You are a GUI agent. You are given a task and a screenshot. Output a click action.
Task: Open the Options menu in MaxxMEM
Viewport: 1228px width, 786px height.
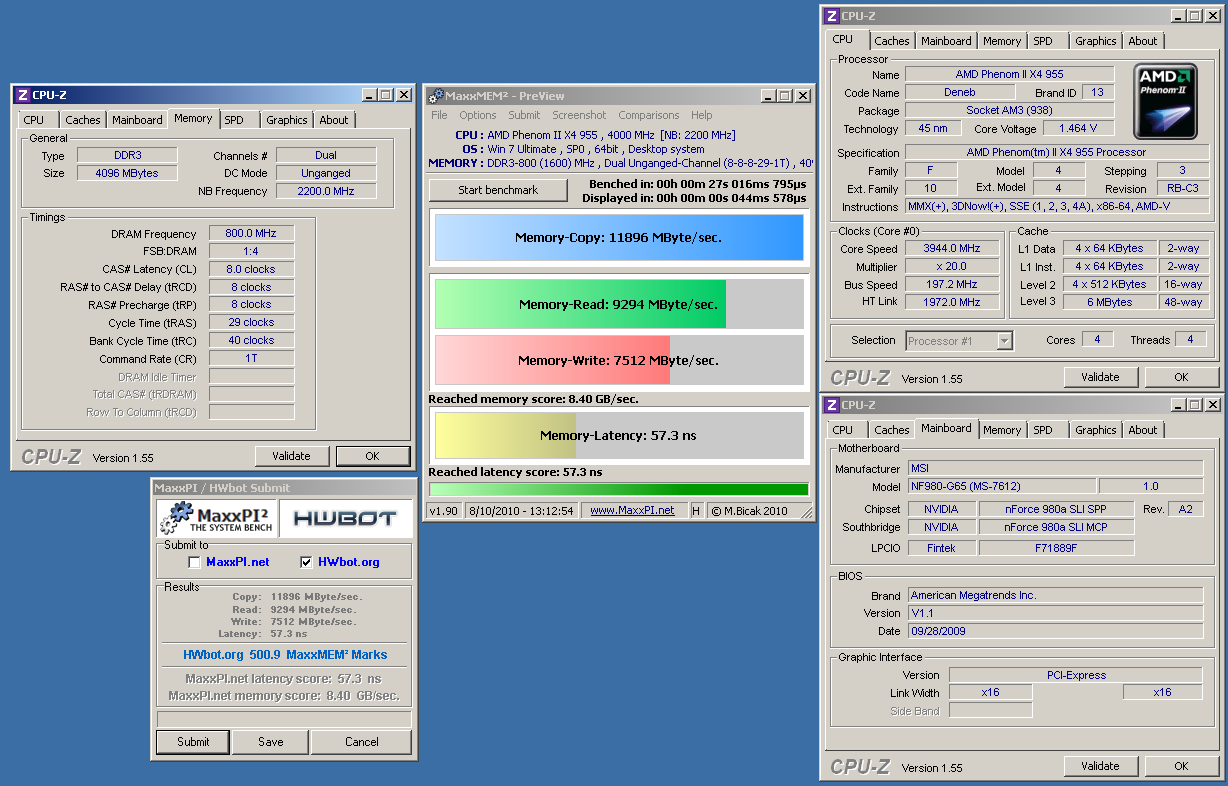tap(478, 115)
